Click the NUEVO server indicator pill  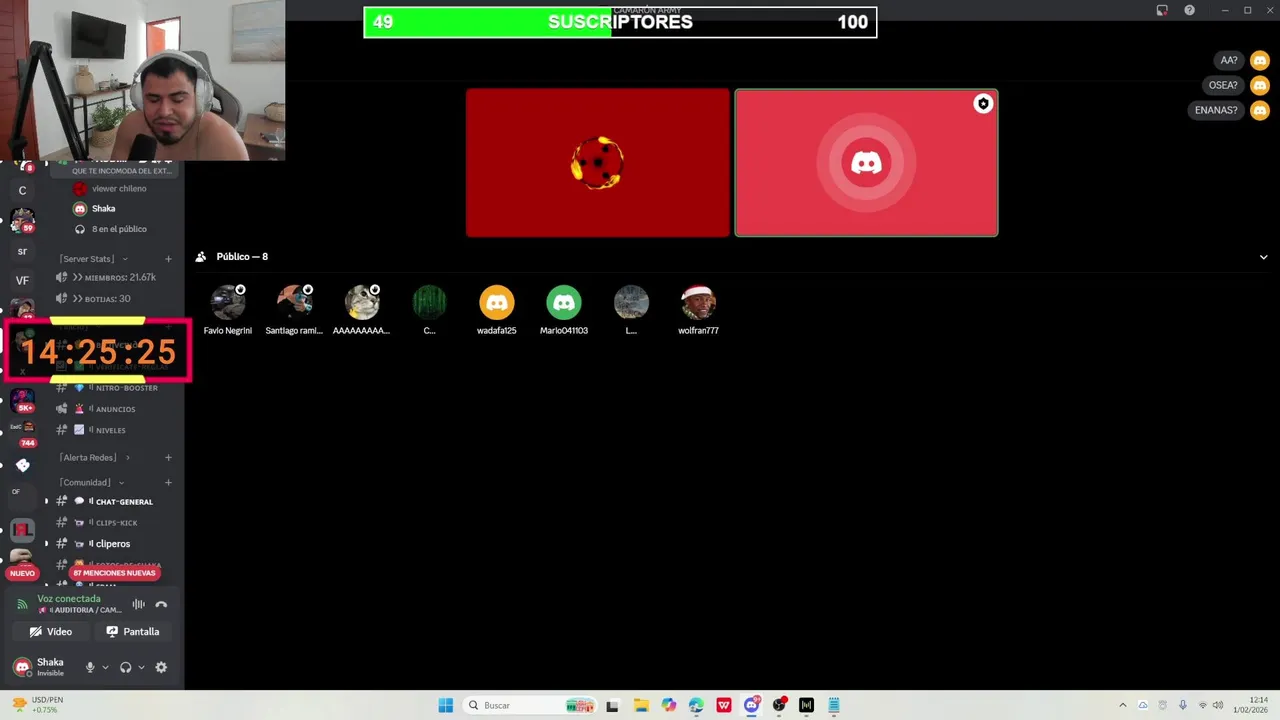tap(22, 573)
